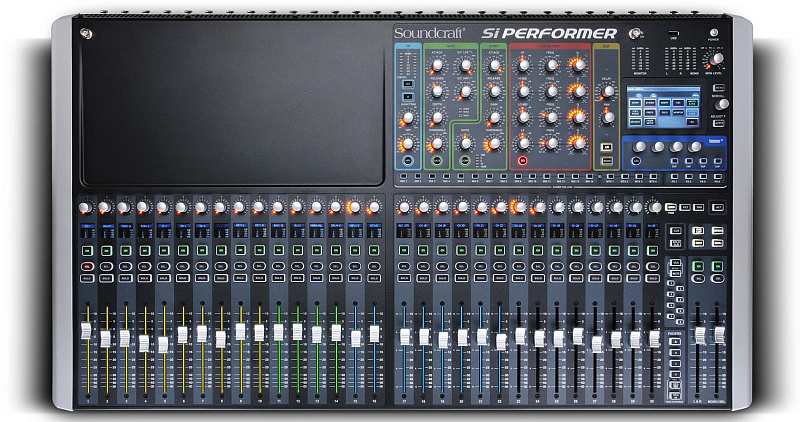The height and width of the screenshot is (422, 800).
Task: Adjust the Equaliser LF gain knob
Action: (x=523, y=143)
